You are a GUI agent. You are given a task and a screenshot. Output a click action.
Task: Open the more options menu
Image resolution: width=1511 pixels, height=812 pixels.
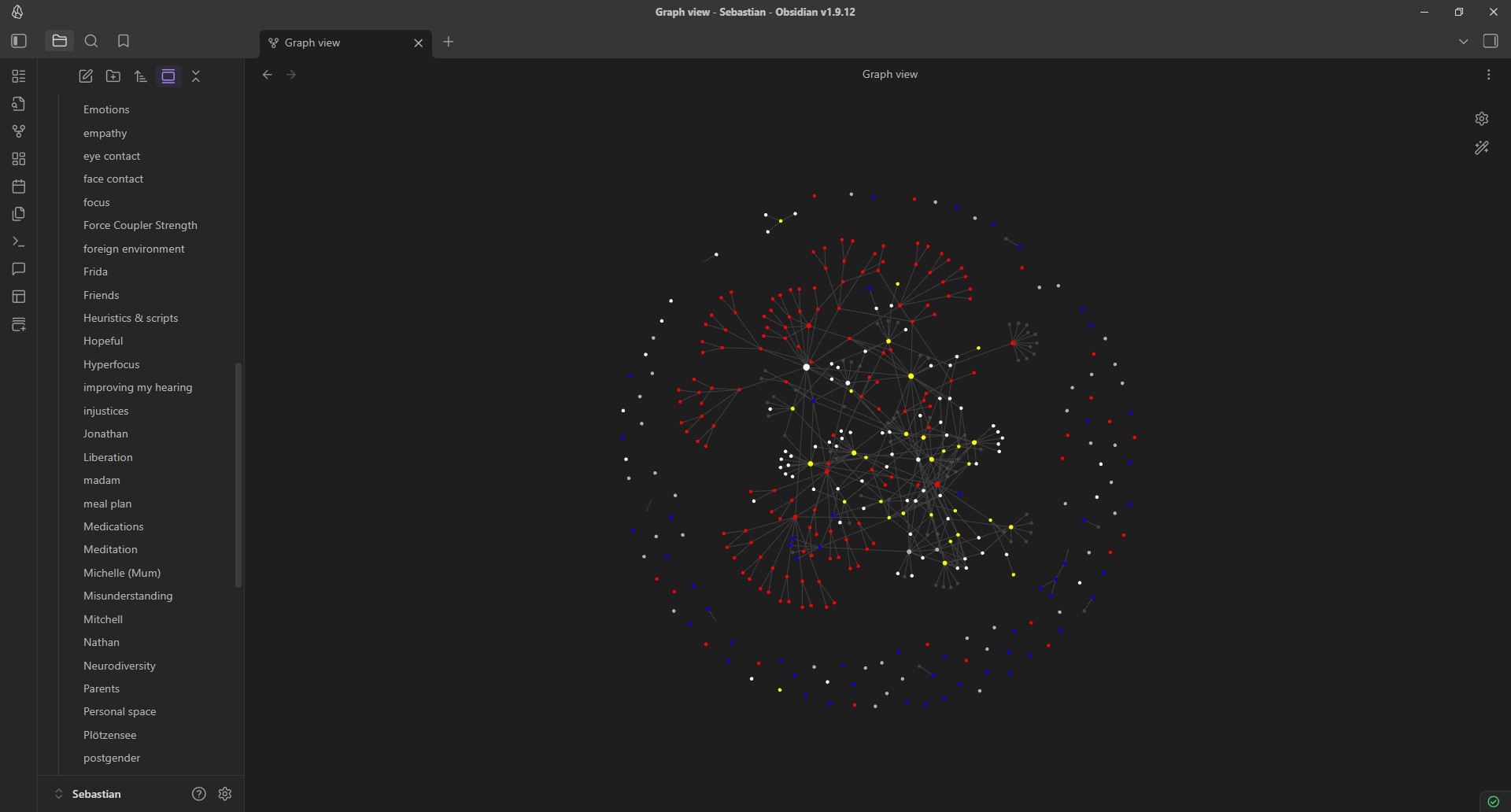point(1488,74)
